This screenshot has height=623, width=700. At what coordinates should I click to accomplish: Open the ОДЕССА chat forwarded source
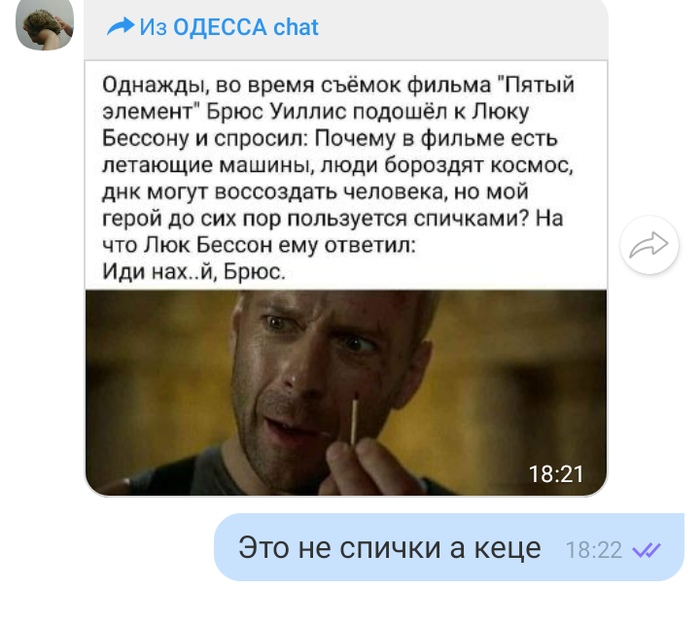click(x=246, y=27)
